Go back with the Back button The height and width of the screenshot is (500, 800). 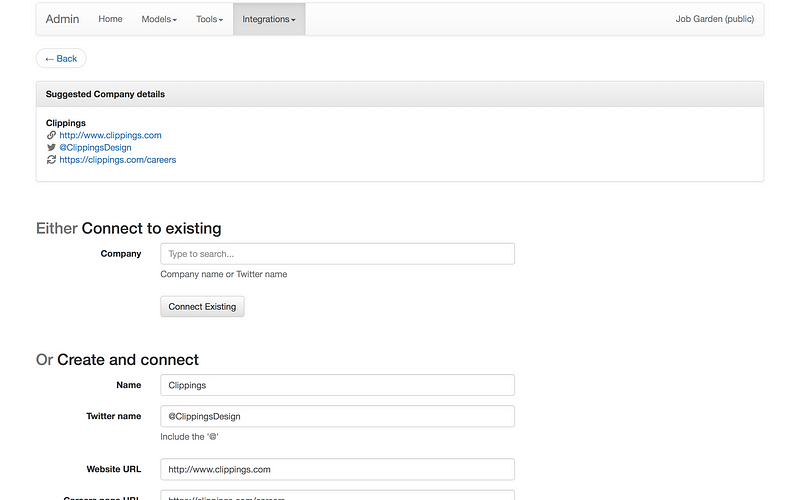61,59
